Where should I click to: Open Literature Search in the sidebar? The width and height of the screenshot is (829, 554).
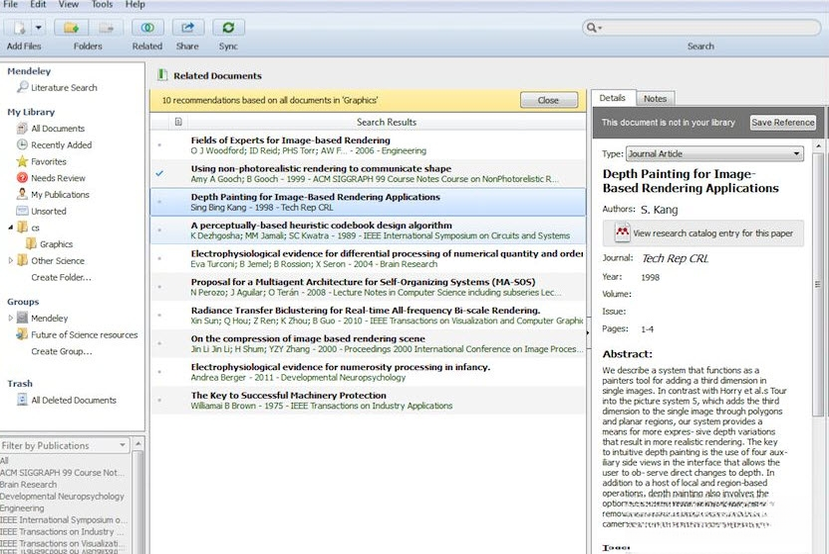(x=64, y=88)
